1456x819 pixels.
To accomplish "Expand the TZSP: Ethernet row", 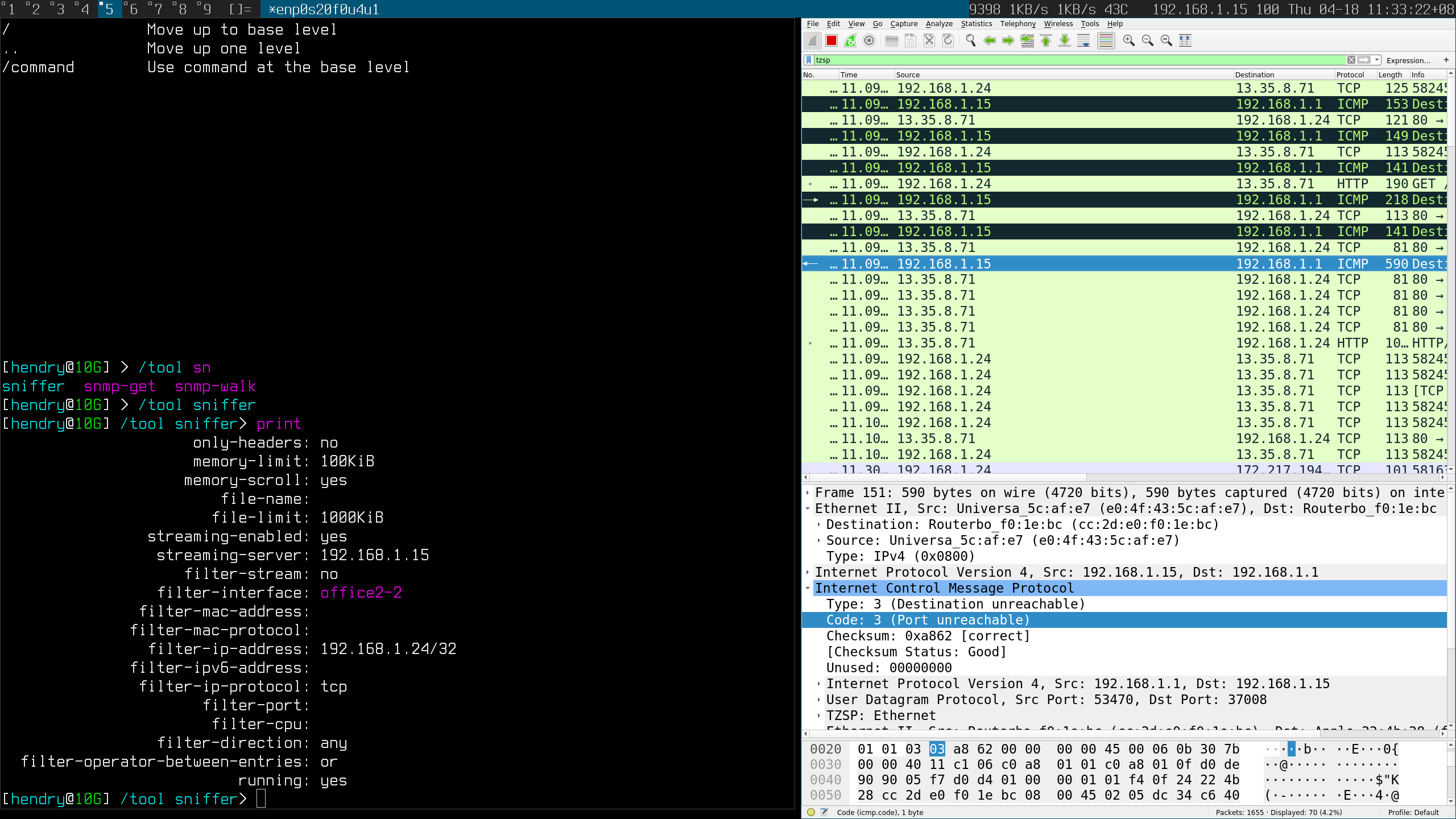I will tap(819, 715).
